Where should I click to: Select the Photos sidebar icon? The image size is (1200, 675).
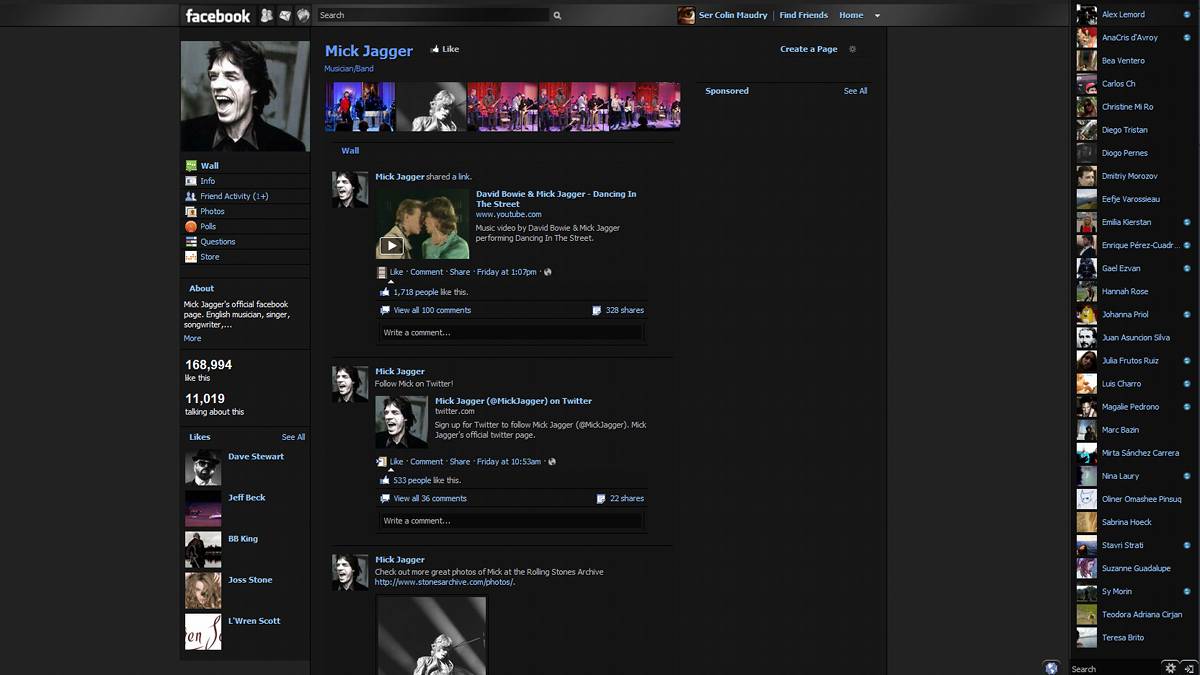(190, 211)
